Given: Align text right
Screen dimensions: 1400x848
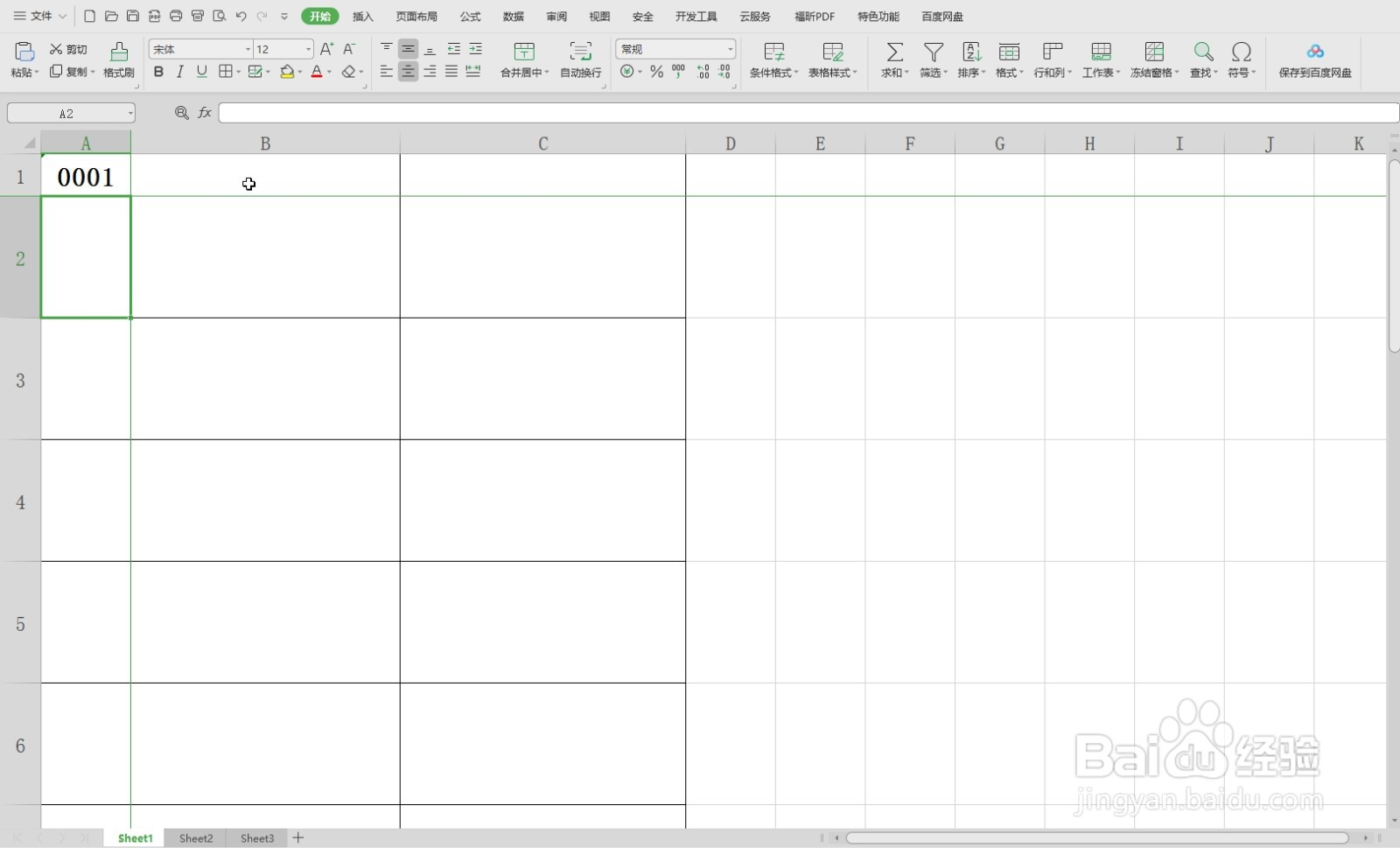Looking at the screenshot, I should click(430, 72).
